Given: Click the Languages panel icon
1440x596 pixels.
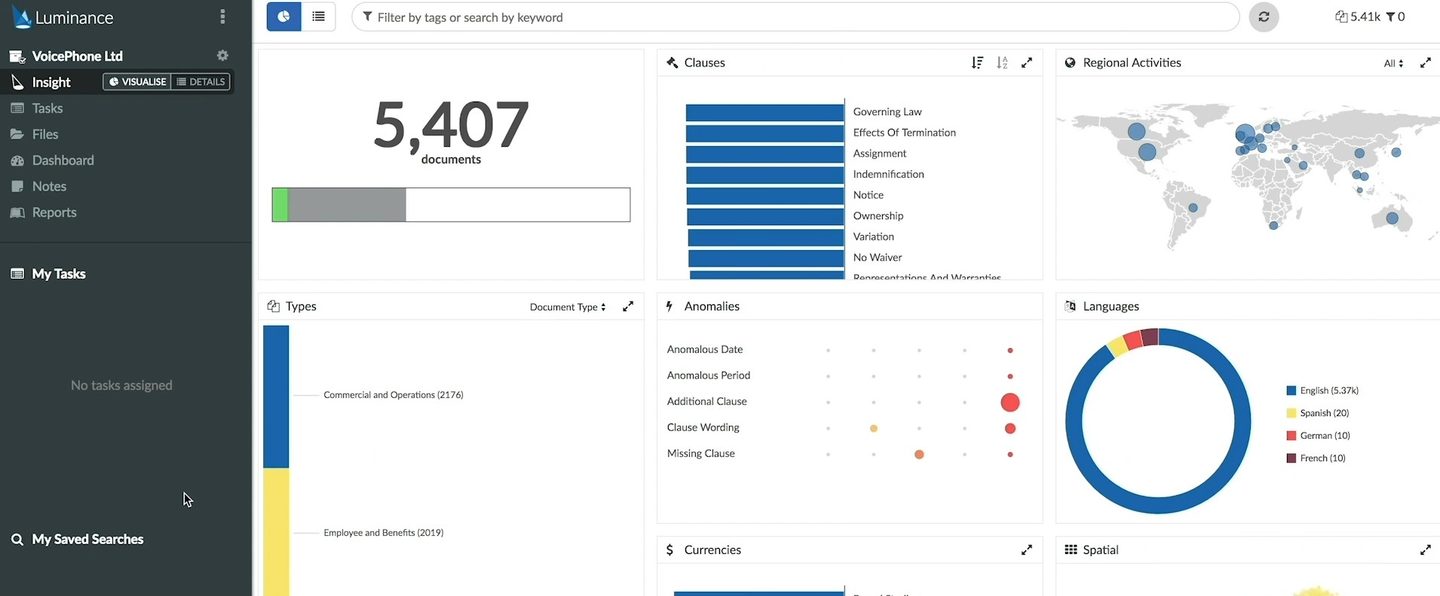Looking at the screenshot, I should (x=1070, y=306).
